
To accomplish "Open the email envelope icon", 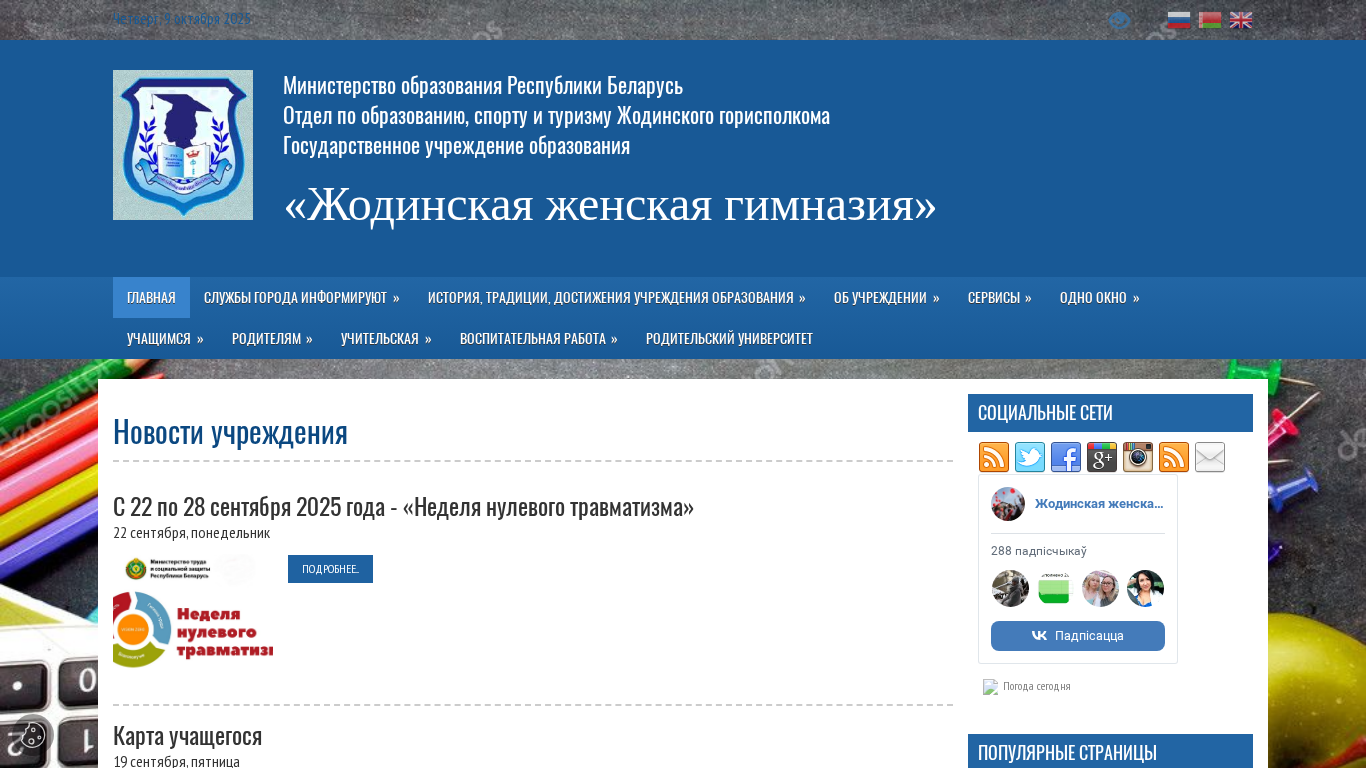I will [1210, 457].
